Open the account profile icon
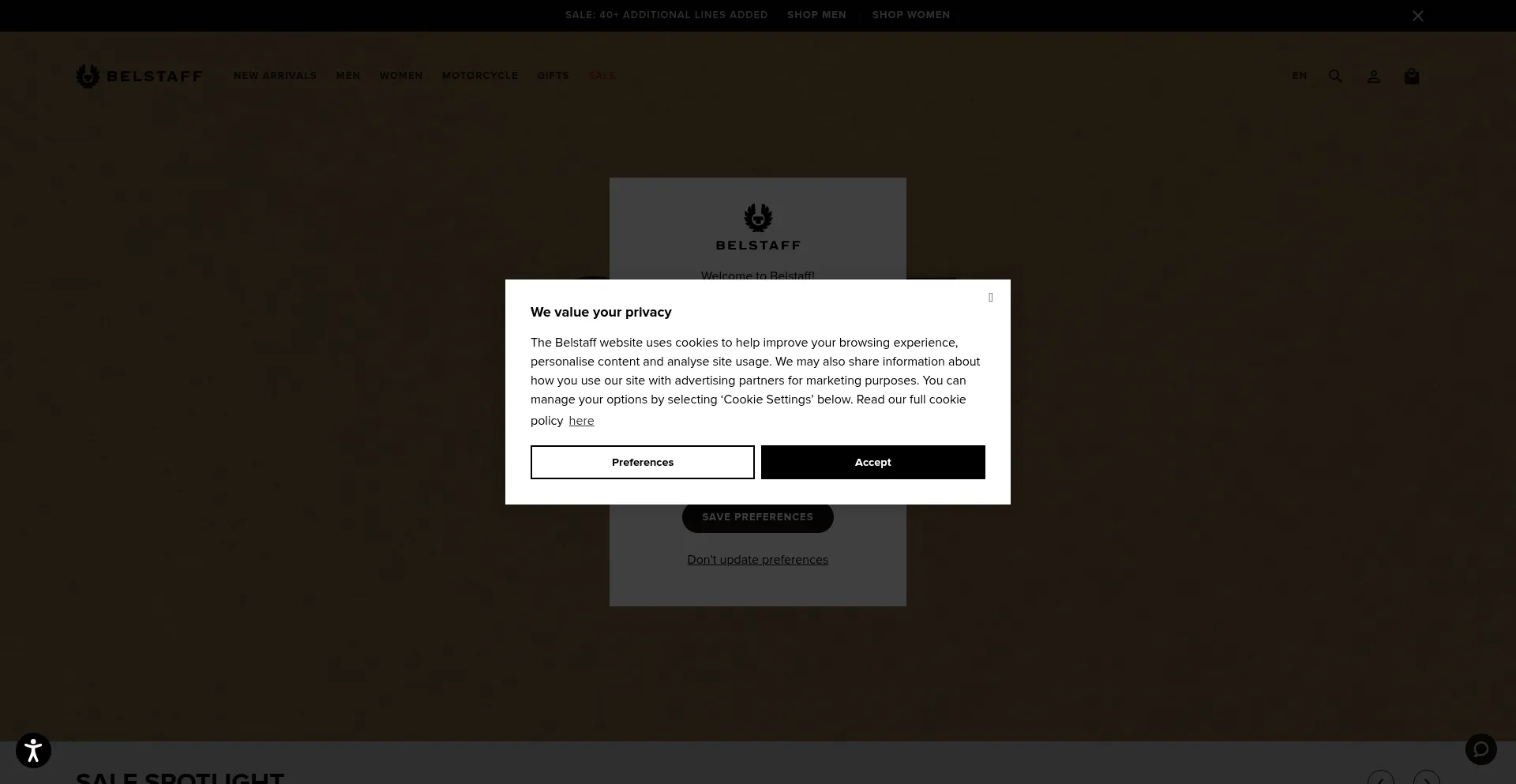This screenshot has height=784, width=1516. tap(1374, 76)
